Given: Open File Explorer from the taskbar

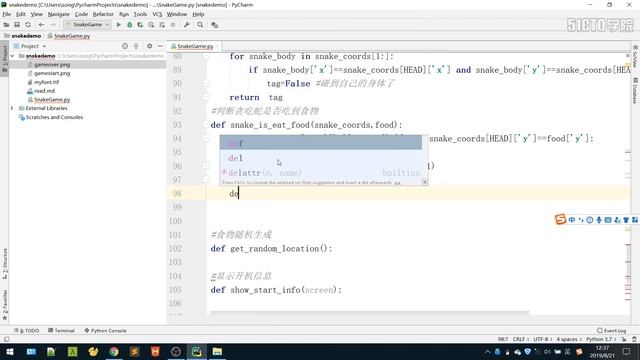Looking at the screenshot, I should pos(217,351).
